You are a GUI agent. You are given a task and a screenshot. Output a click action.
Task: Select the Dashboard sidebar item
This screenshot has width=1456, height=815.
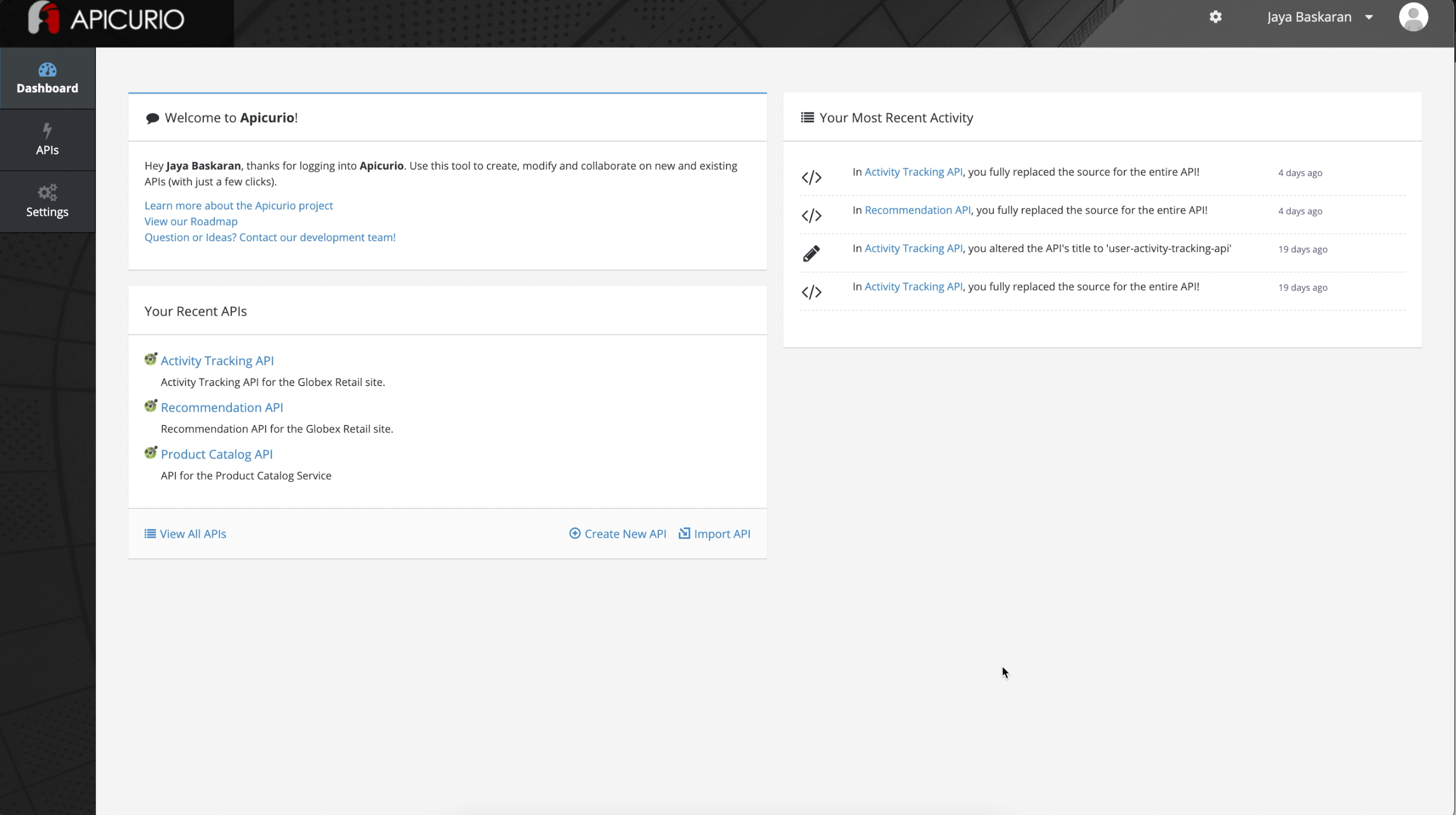[48, 78]
